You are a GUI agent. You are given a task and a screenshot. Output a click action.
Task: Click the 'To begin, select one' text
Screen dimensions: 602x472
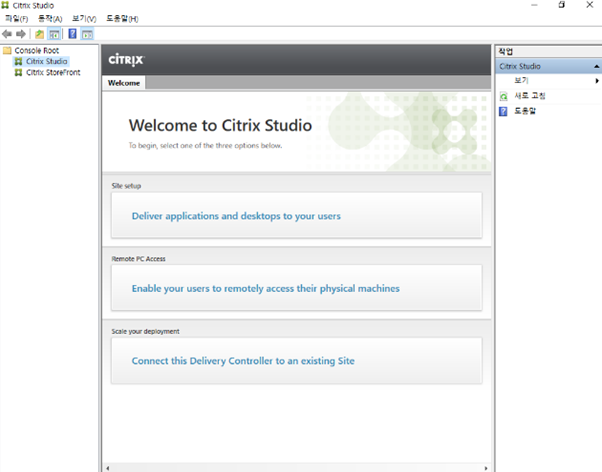coord(205,146)
